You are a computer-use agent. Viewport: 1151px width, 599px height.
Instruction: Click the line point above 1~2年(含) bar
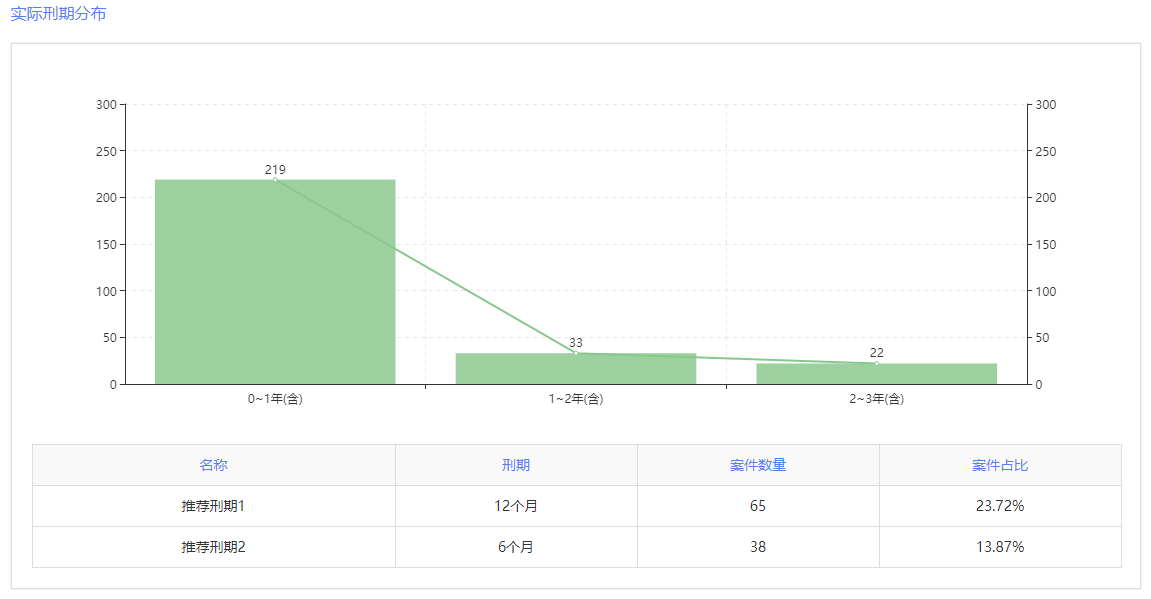576,353
